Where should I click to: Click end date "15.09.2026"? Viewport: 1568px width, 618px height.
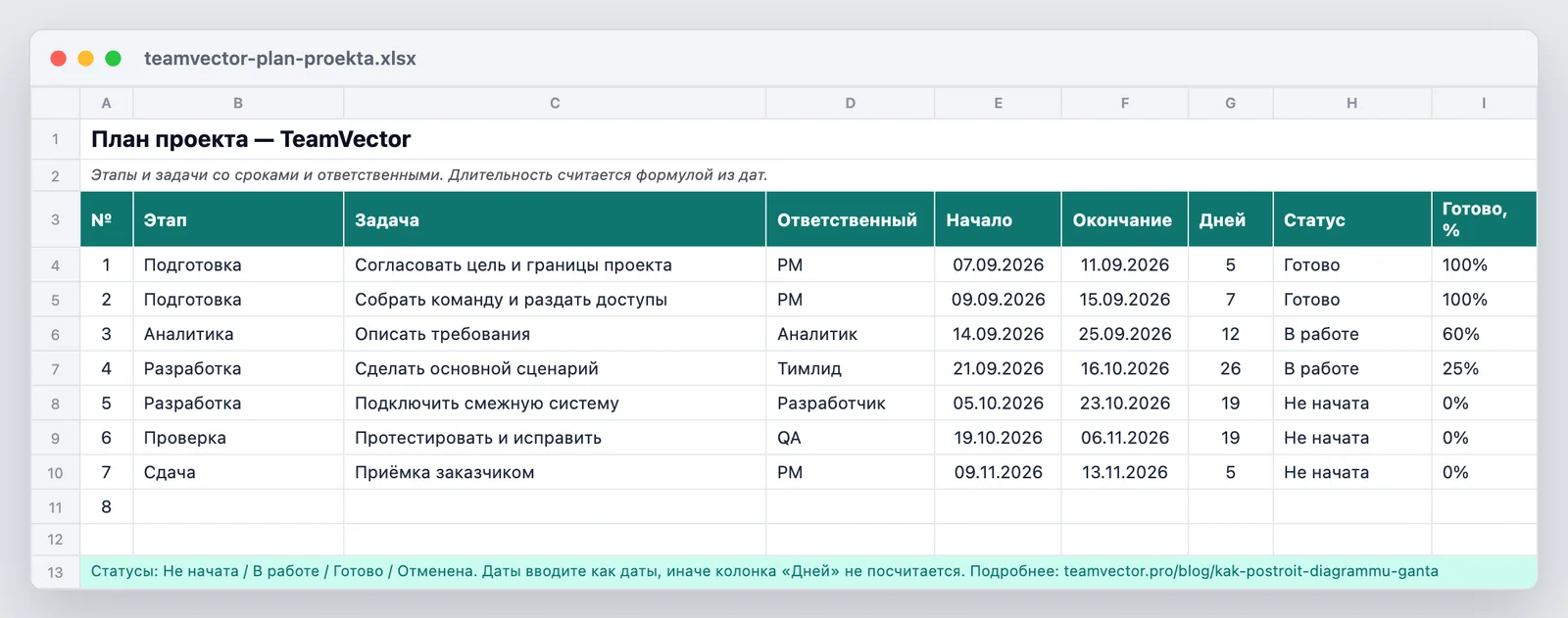[x=1124, y=300]
